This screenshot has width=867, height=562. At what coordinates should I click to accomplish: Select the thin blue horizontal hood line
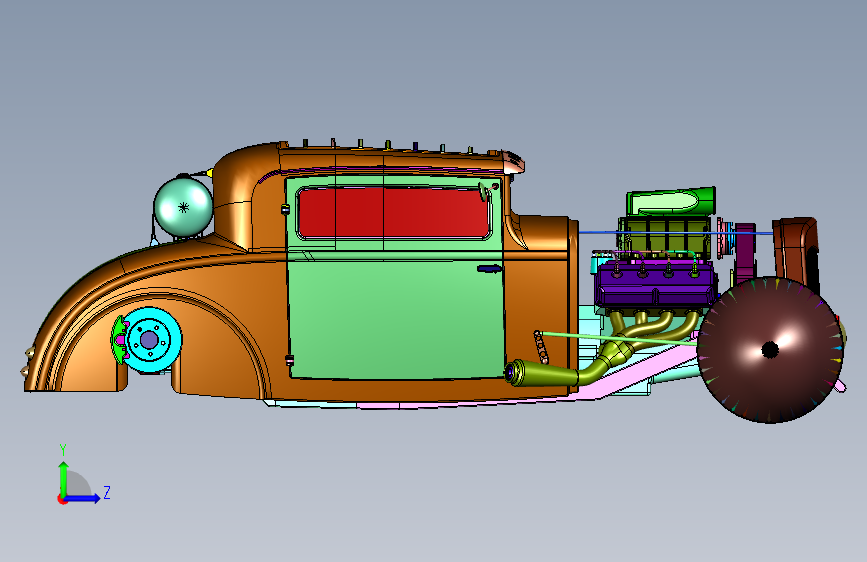click(676, 233)
